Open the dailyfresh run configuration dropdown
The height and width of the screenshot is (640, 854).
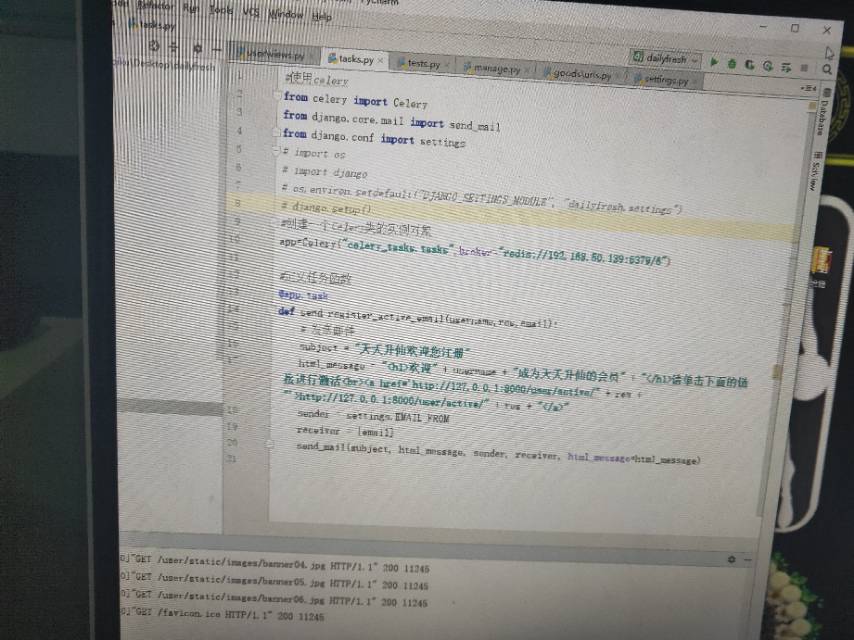pos(665,58)
